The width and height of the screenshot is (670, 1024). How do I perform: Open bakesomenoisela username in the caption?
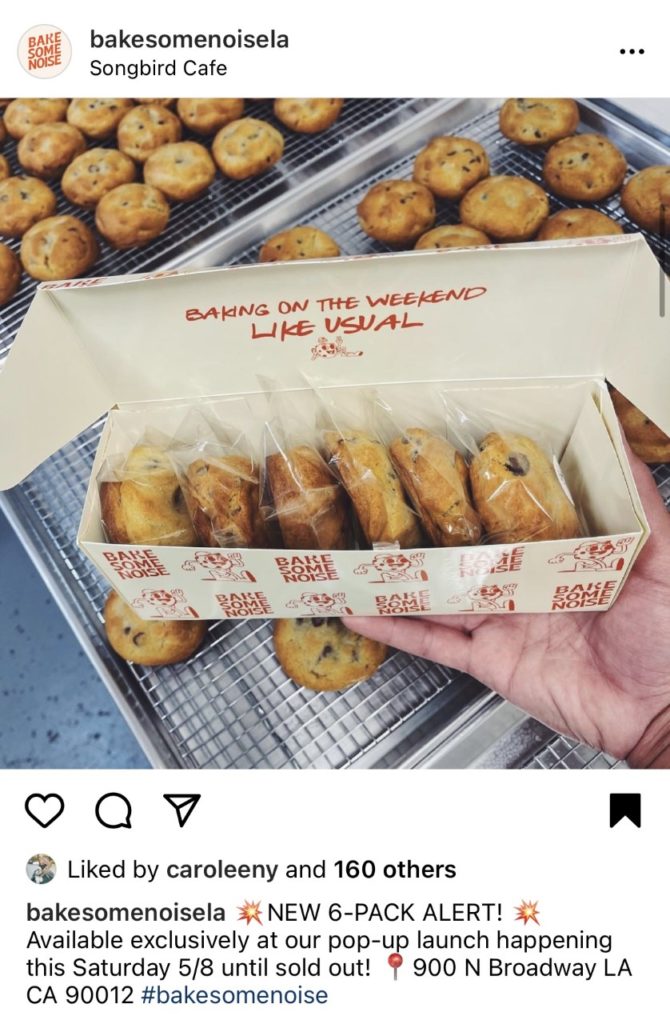coord(126,912)
